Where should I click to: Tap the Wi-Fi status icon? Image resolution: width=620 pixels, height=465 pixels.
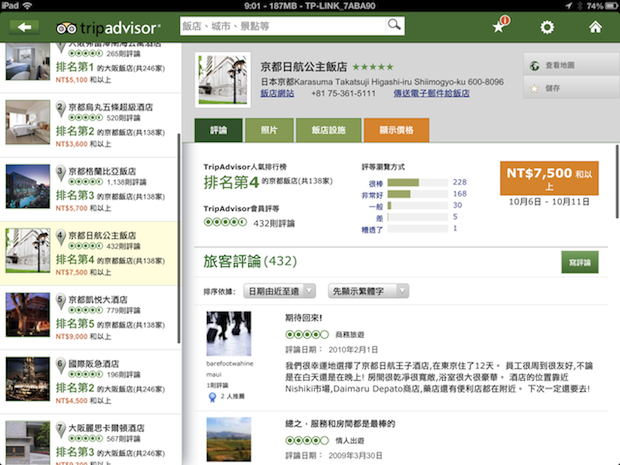click(27, 6)
